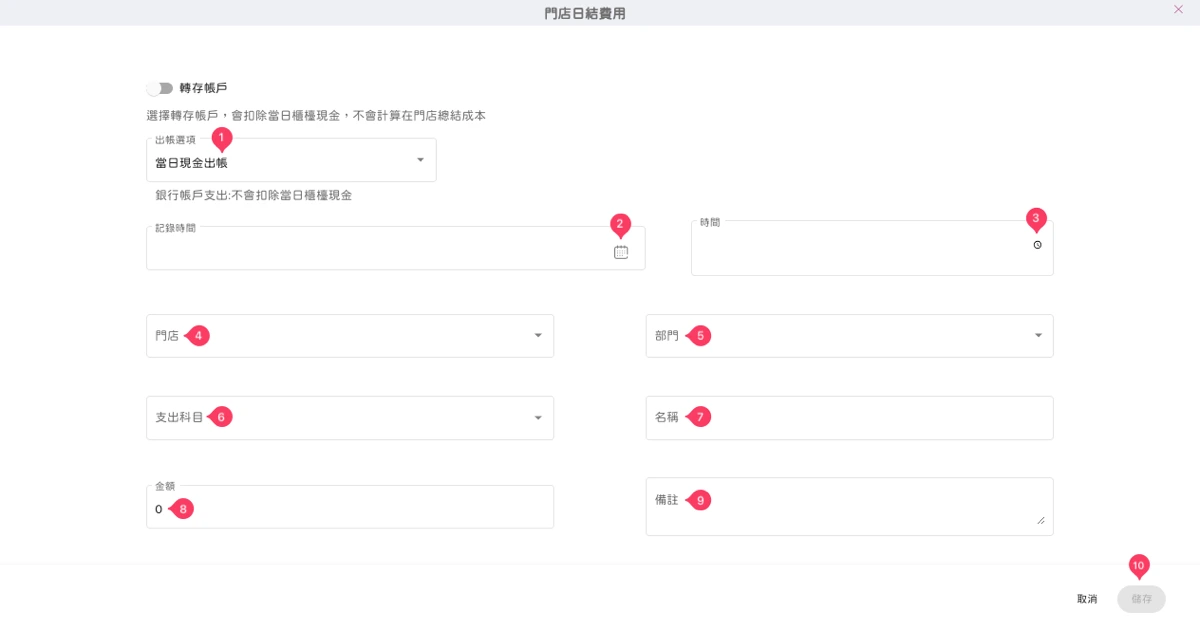Expand the 門店 dropdown
The height and width of the screenshot is (631, 1200).
(350, 336)
